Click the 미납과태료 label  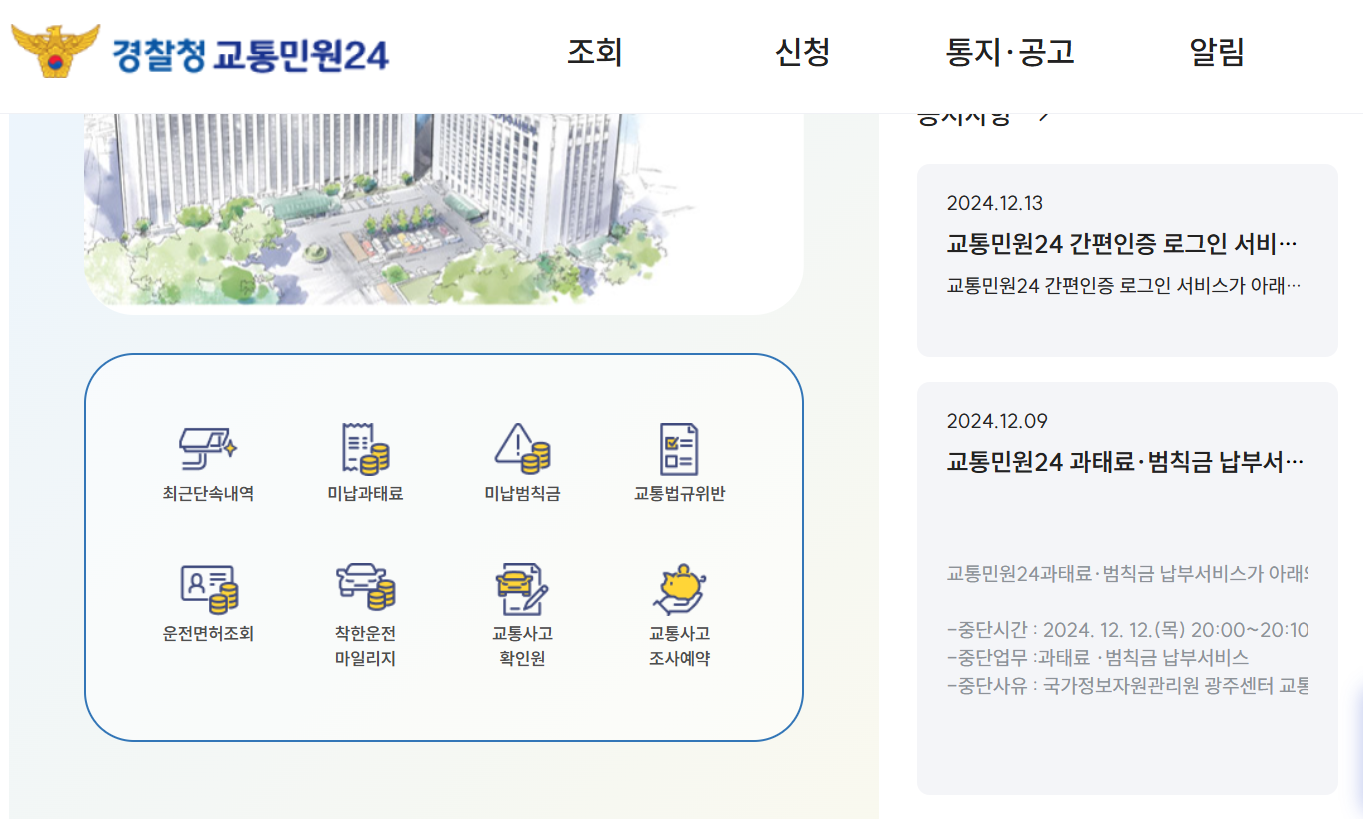pos(365,494)
